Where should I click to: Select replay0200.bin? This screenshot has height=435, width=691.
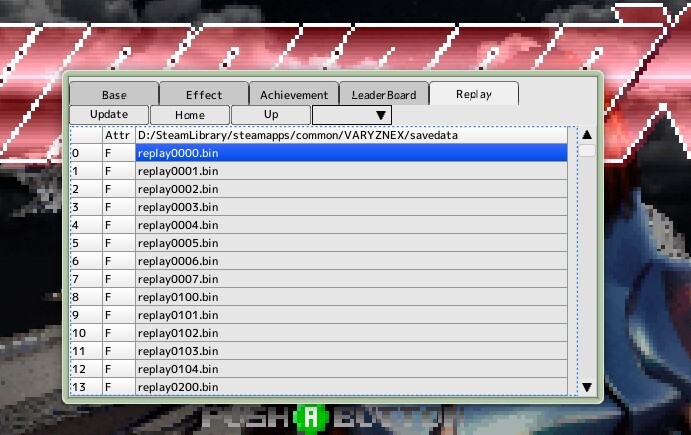click(351, 387)
